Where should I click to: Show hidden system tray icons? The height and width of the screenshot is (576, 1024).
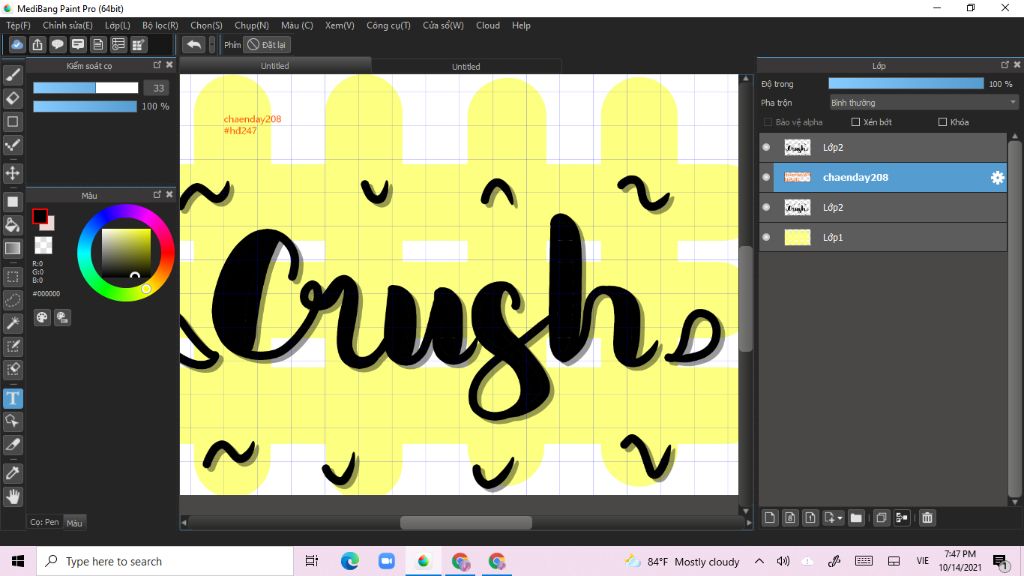[759, 561]
